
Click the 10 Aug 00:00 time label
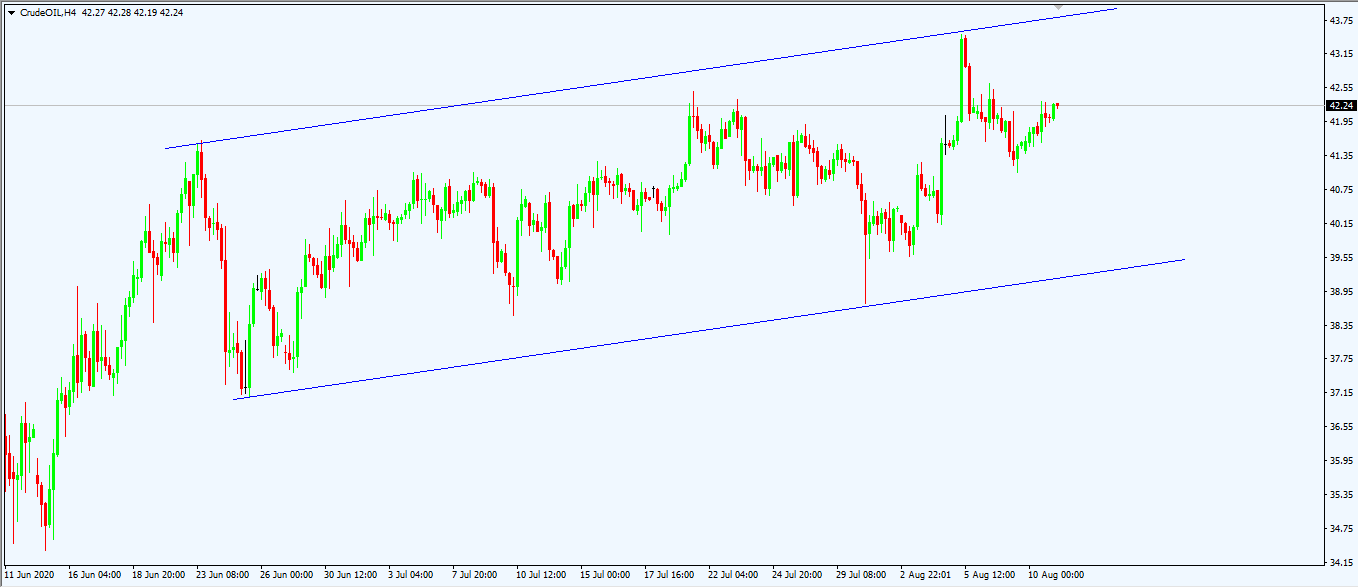tap(1055, 575)
